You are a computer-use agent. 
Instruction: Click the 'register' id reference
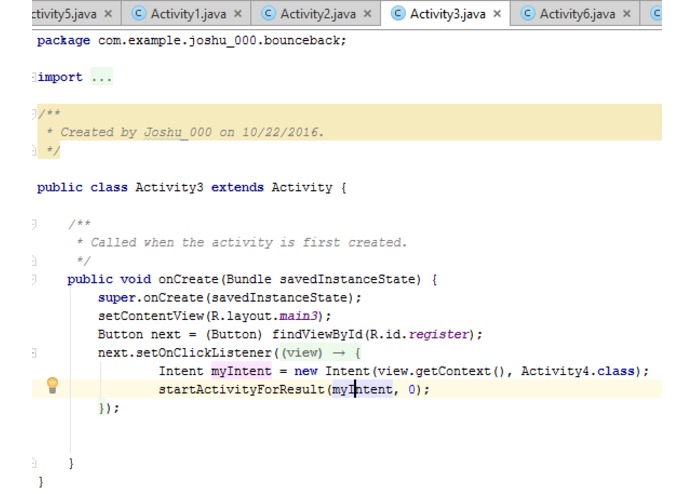pos(438,335)
